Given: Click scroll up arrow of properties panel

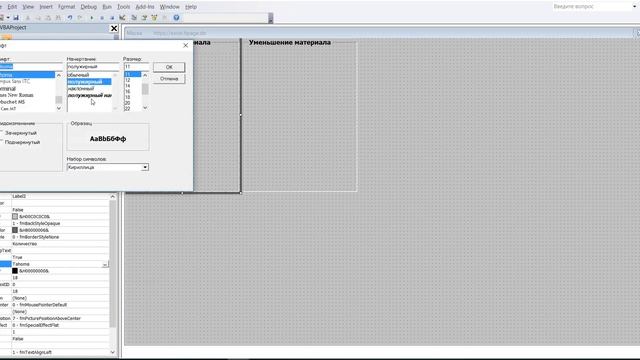Looking at the screenshot, I should click(113, 197).
